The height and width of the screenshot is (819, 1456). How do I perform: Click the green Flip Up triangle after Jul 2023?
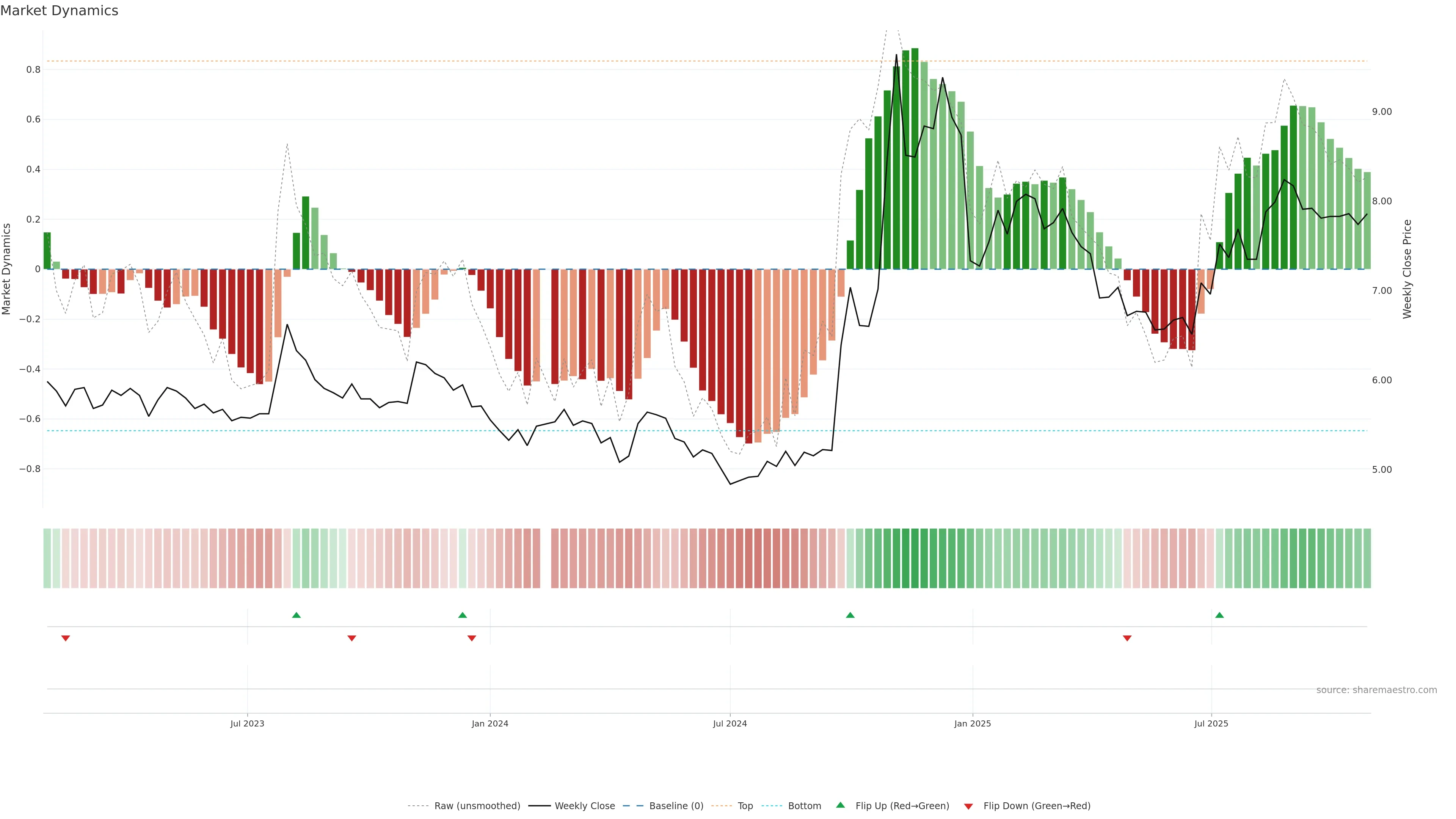(296, 615)
